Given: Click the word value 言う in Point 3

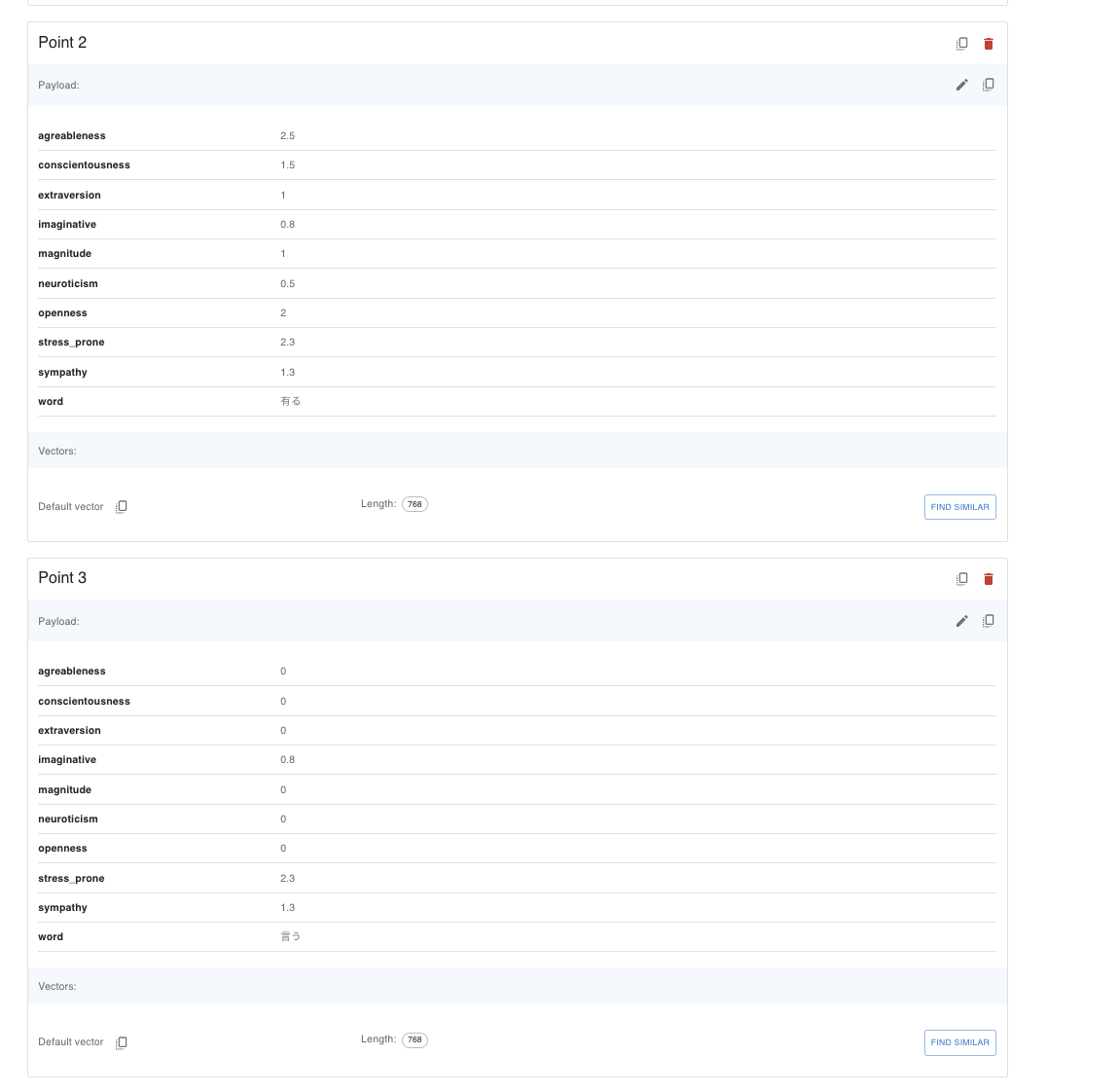Looking at the screenshot, I should click(290, 936).
